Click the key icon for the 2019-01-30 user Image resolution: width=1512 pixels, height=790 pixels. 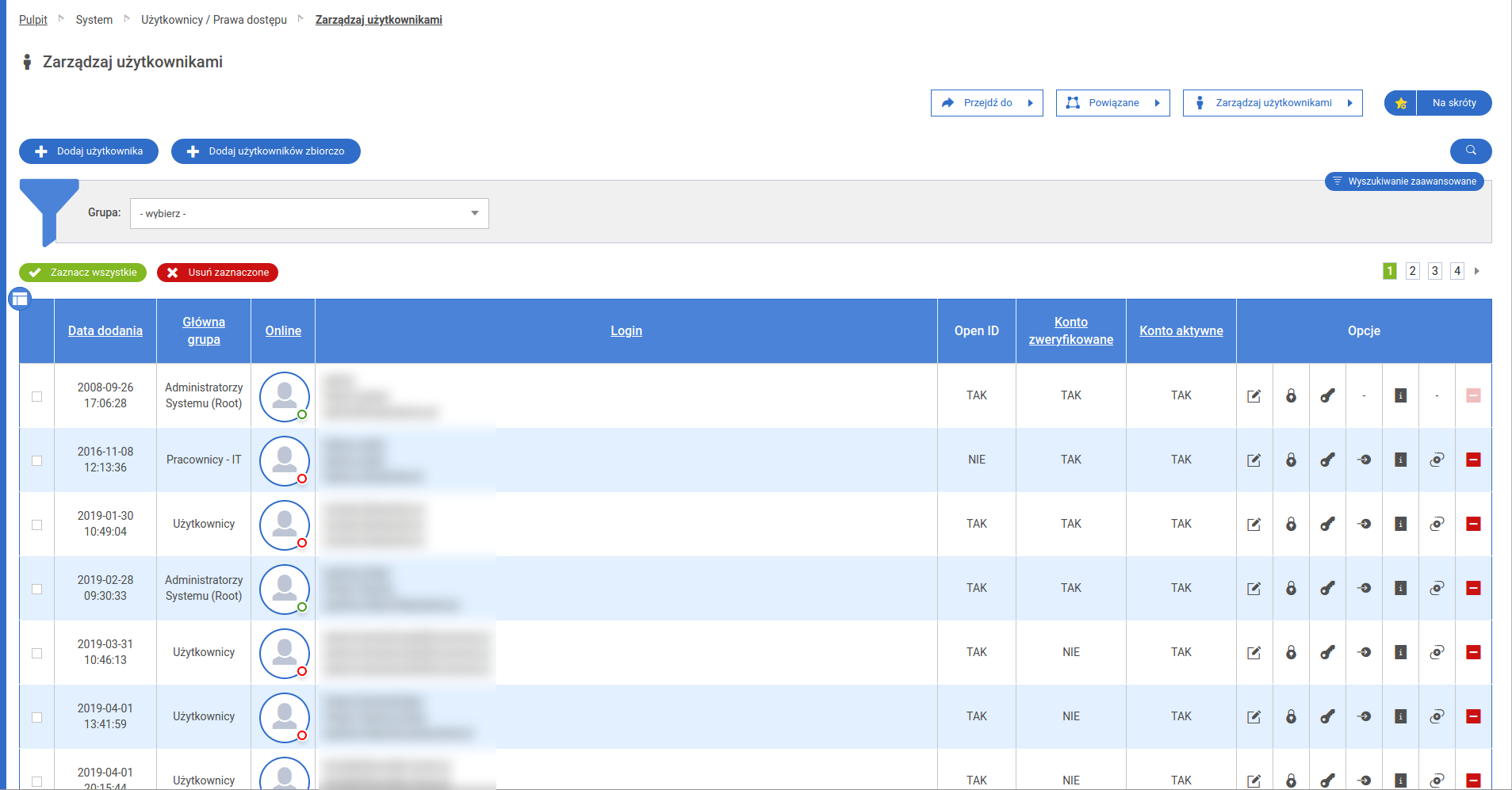click(1327, 525)
